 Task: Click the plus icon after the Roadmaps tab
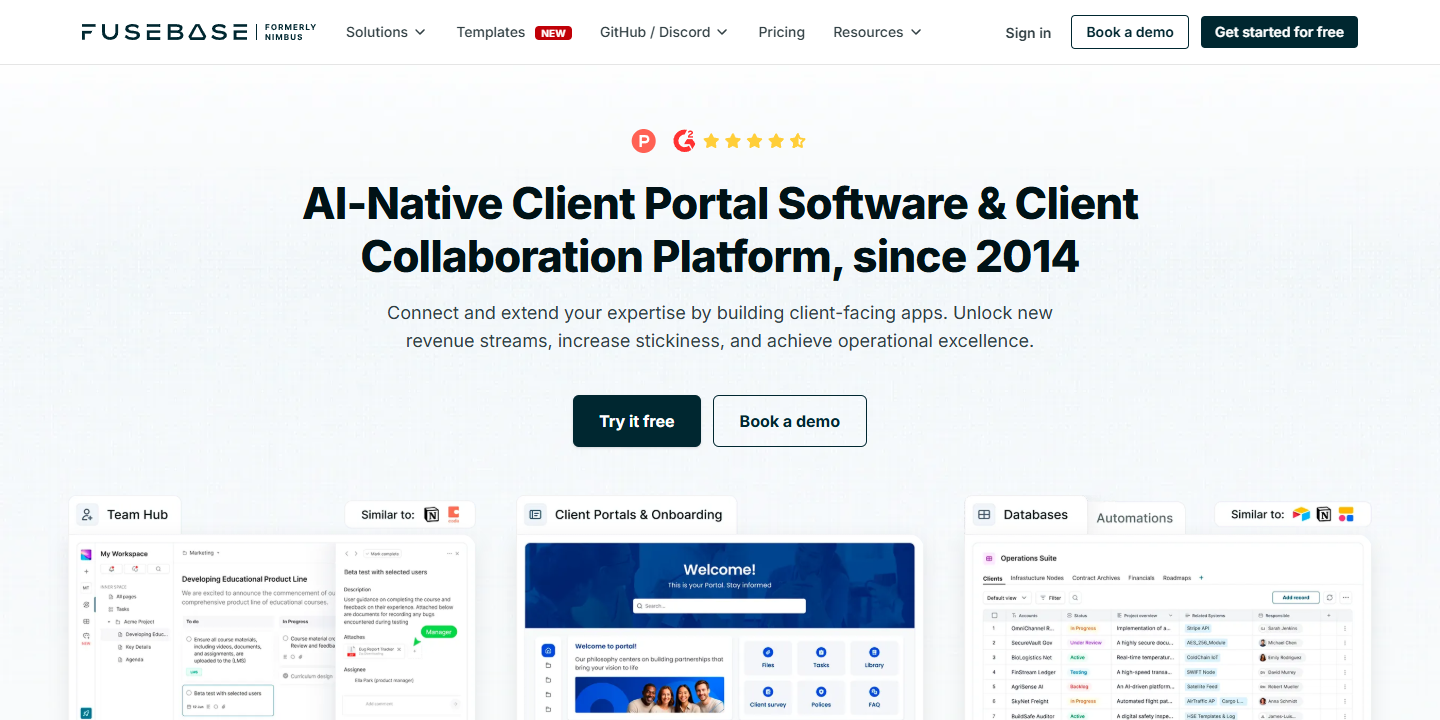pyautogui.click(x=1201, y=578)
